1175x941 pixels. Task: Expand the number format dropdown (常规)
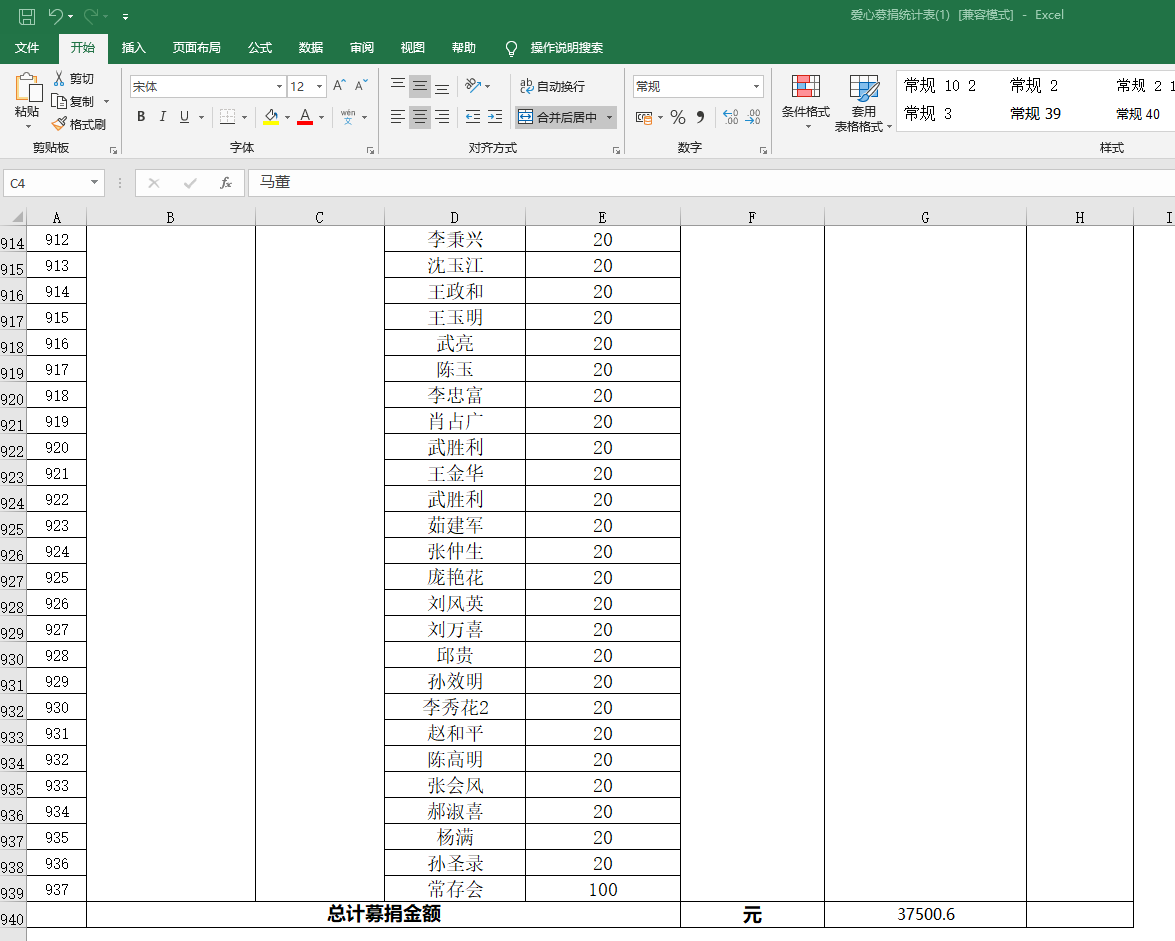click(755, 87)
